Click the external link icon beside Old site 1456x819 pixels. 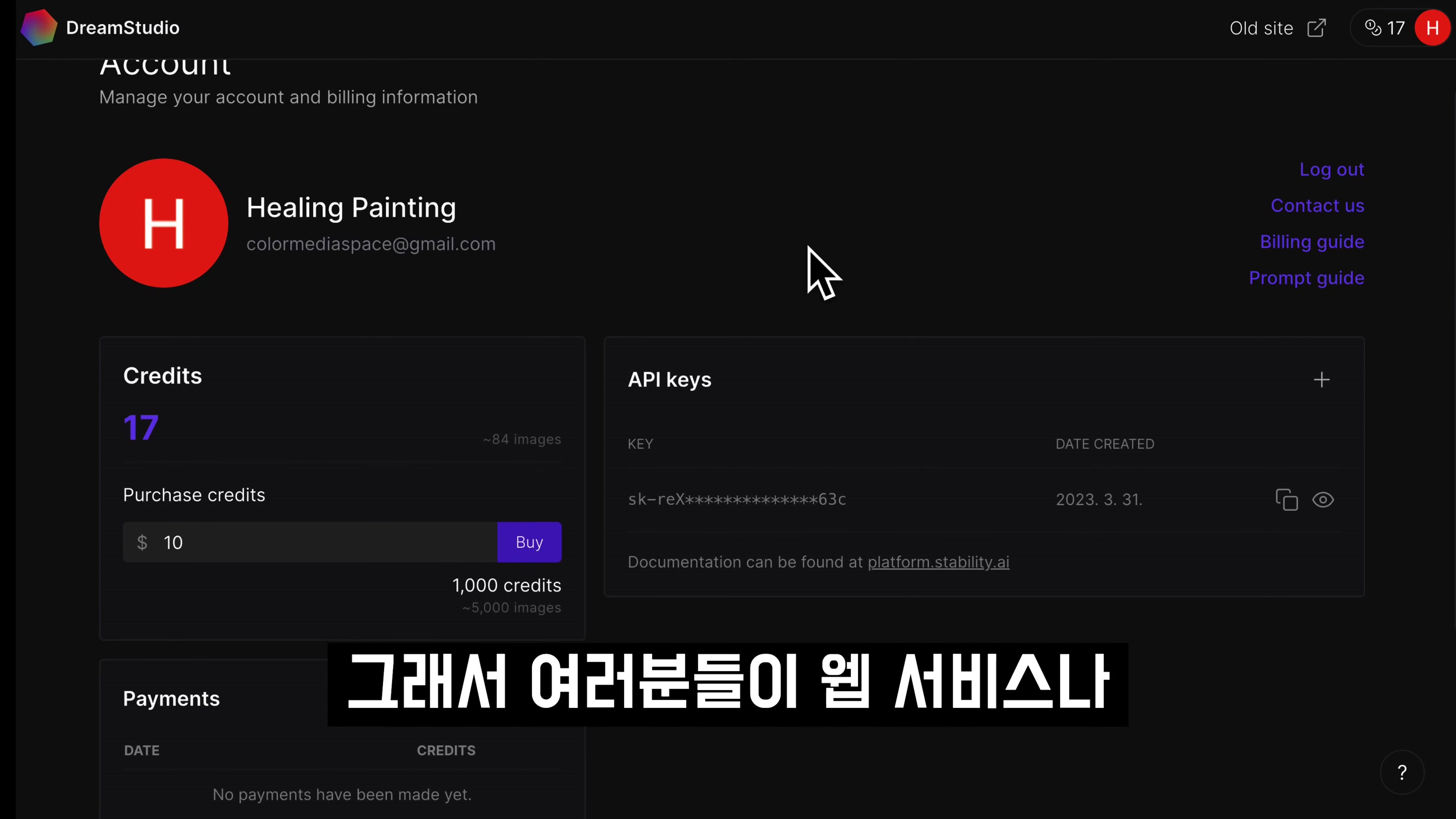click(1316, 28)
